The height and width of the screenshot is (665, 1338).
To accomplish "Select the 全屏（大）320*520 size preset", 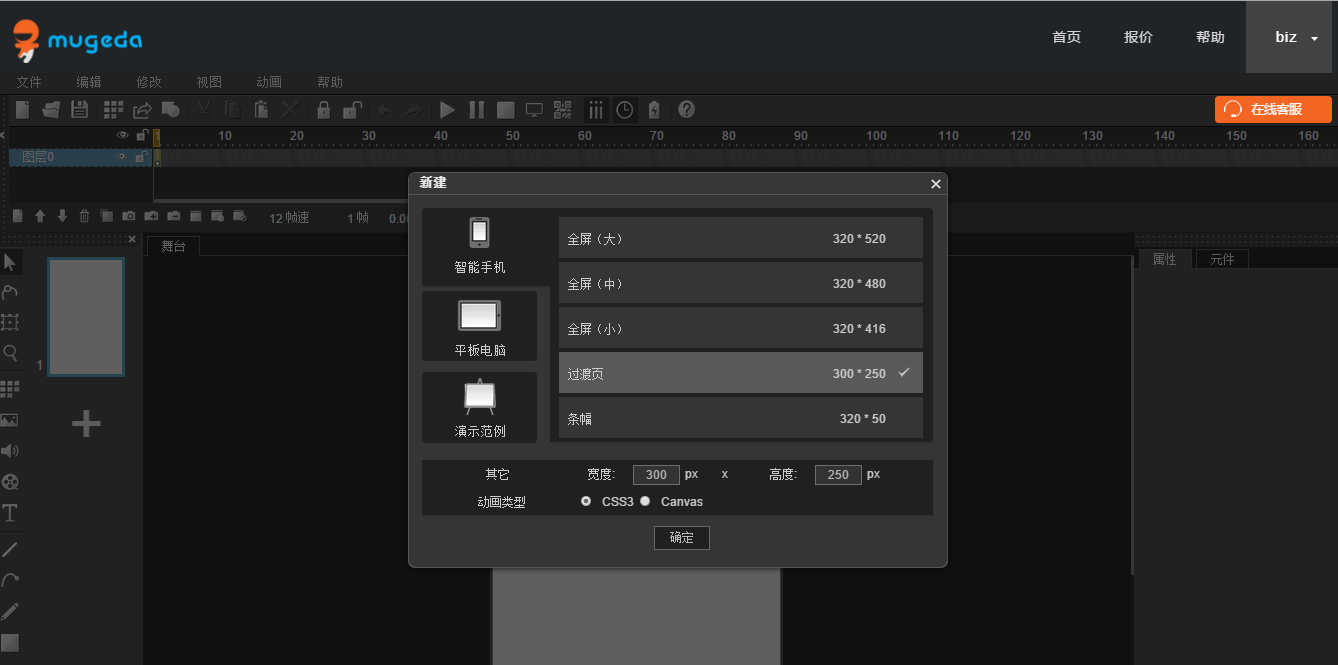I will [x=740, y=239].
